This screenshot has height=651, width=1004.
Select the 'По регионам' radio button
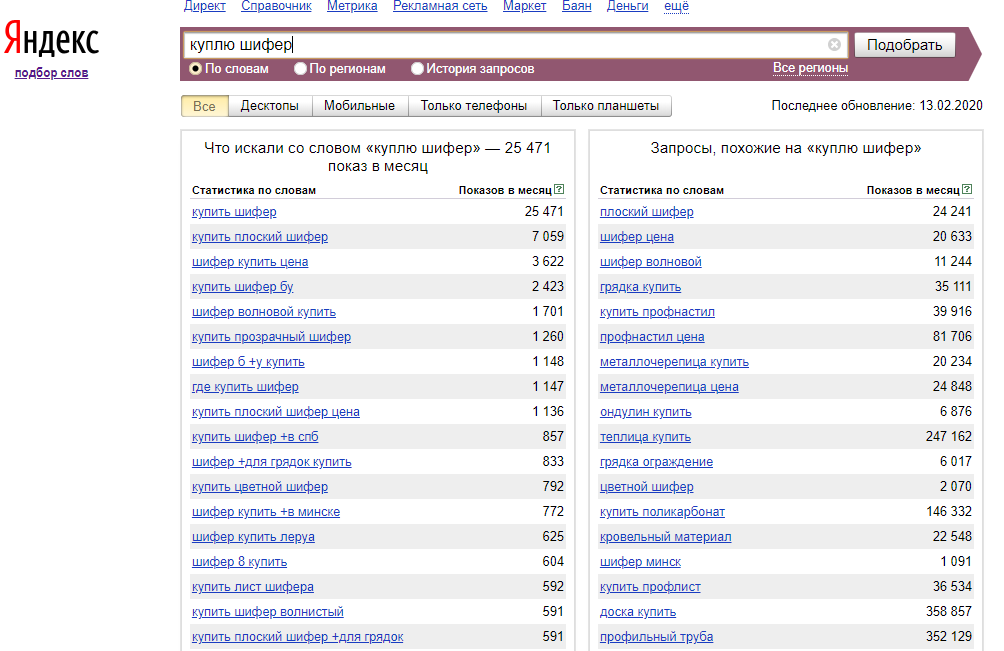(300, 68)
